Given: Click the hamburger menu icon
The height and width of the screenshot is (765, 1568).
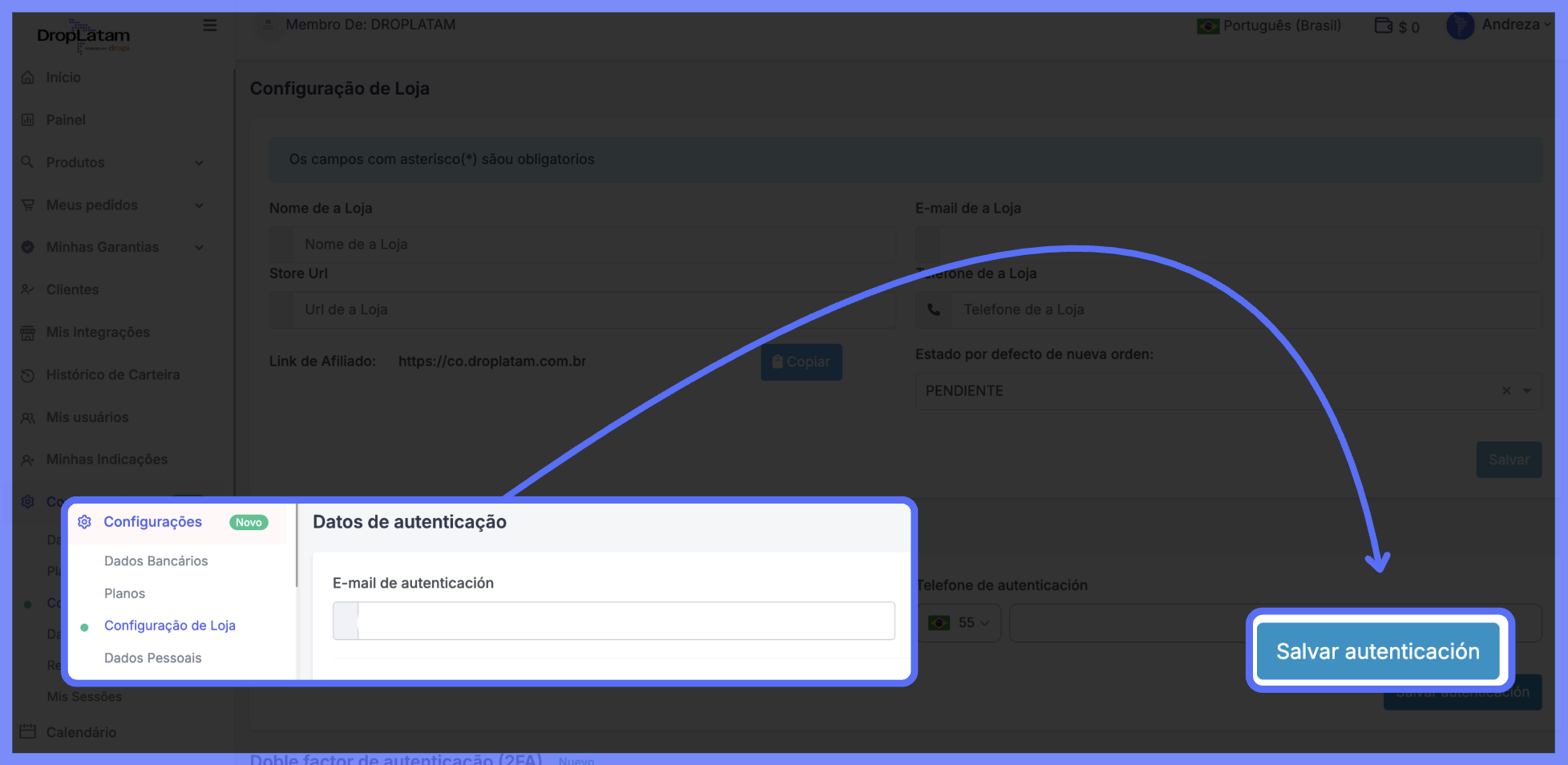Looking at the screenshot, I should click(x=210, y=26).
